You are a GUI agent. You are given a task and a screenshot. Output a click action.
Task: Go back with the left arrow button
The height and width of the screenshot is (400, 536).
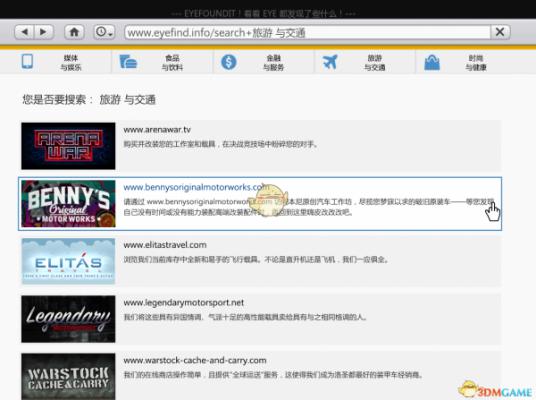point(24,32)
